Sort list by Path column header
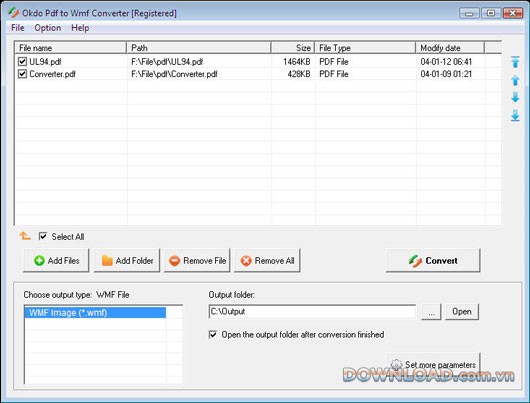 [199, 48]
